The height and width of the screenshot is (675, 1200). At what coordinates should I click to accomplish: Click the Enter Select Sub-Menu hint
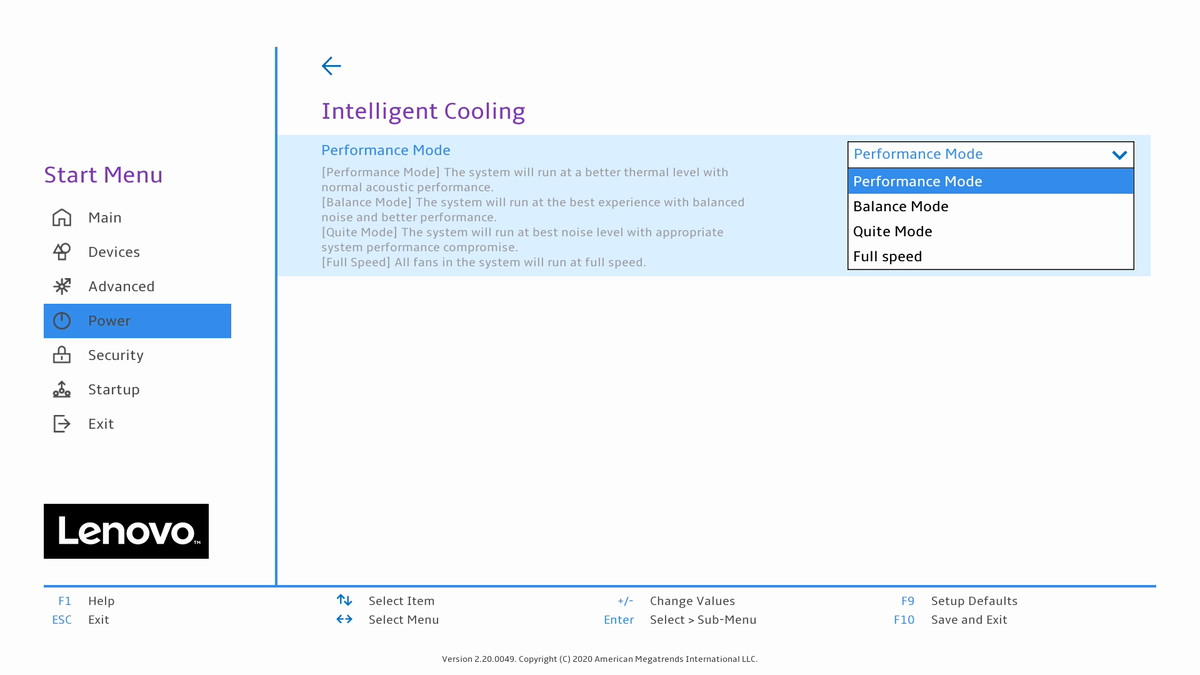[x=680, y=620]
